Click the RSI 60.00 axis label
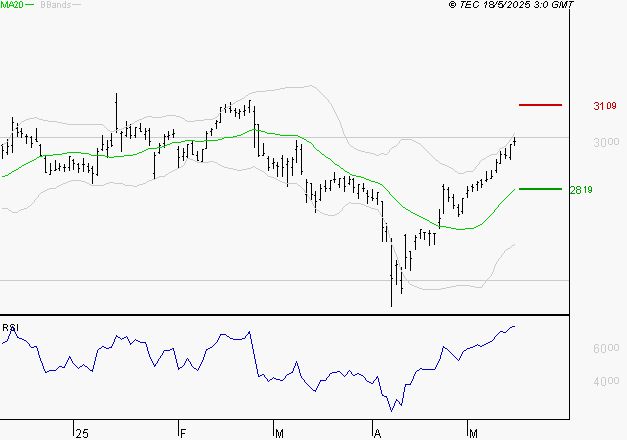This screenshot has width=627, height=440. click(606, 348)
